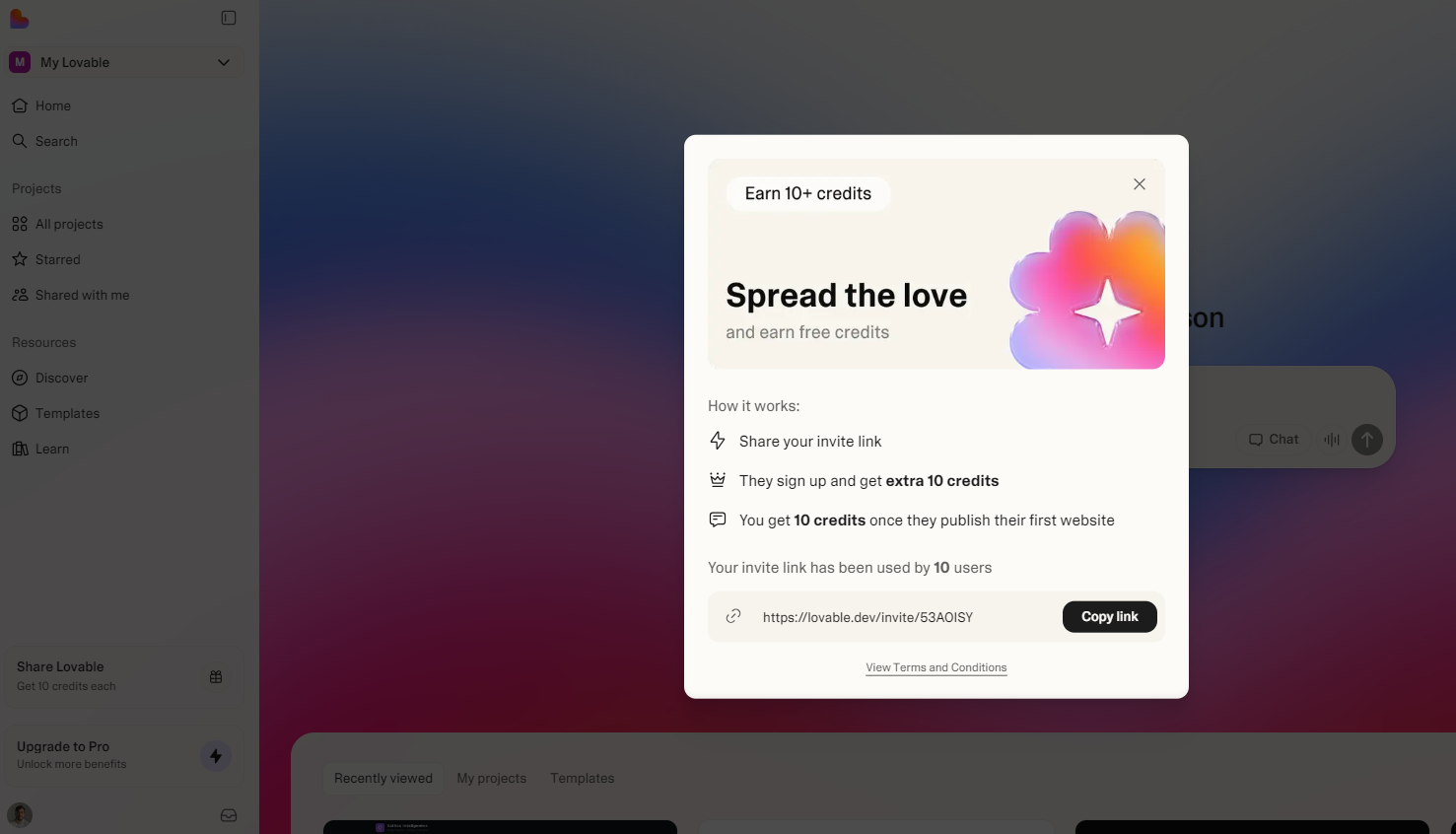Click the voice input waveform icon
This screenshot has width=1456, height=834.
pos(1332,440)
